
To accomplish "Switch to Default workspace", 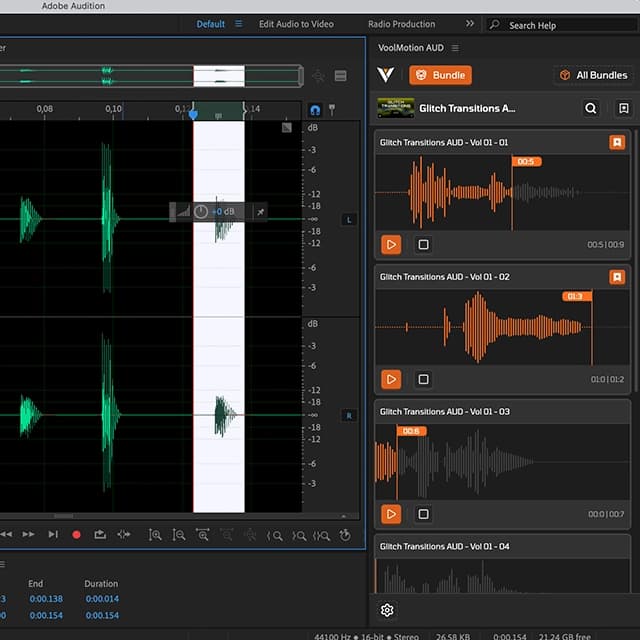I will (x=211, y=24).
